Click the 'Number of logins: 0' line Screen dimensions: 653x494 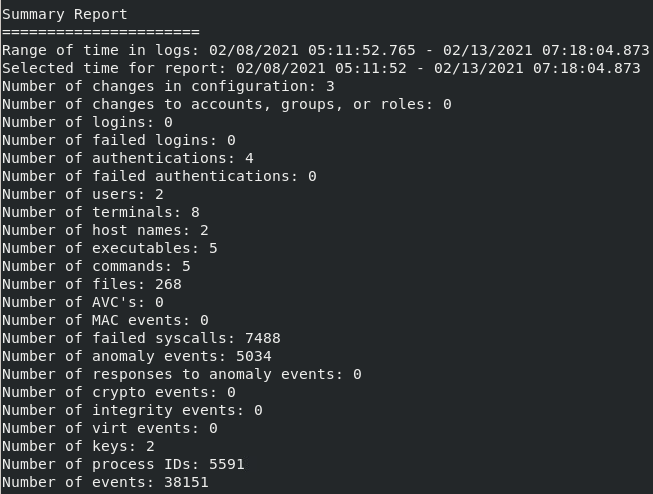click(x=87, y=122)
